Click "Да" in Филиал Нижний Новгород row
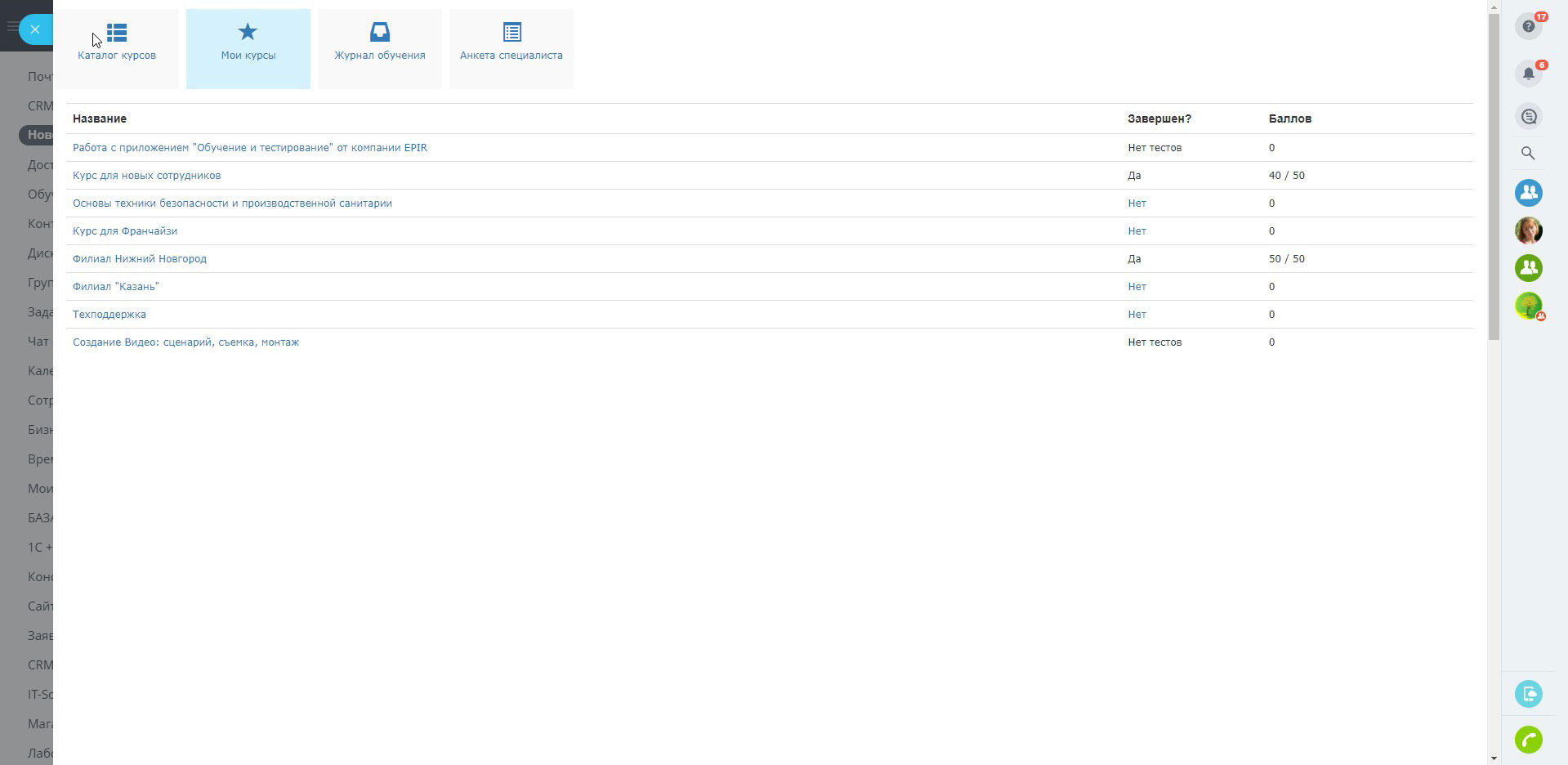This screenshot has width=1568, height=765. point(1134,259)
